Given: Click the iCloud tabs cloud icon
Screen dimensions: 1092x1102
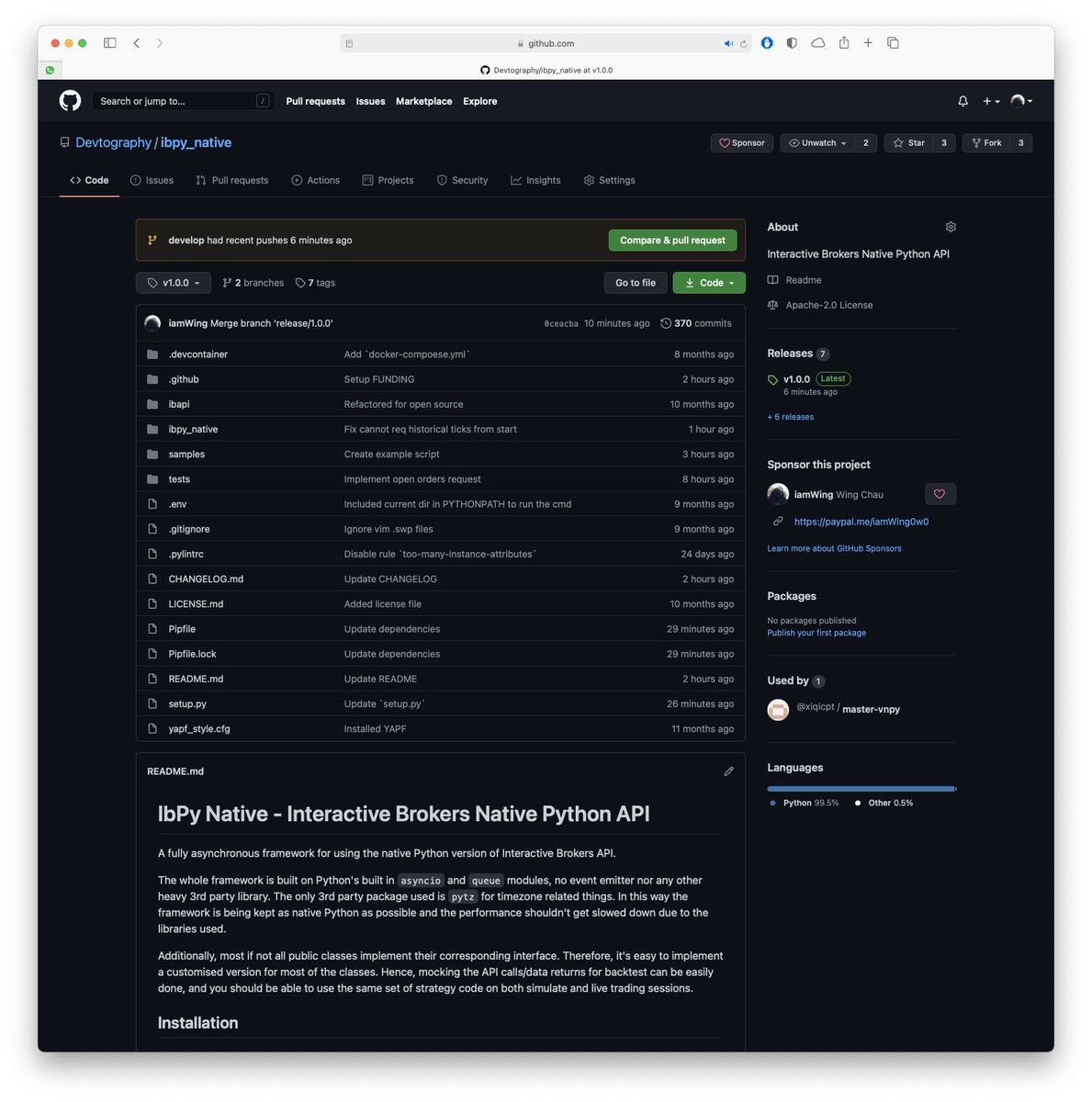Looking at the screenshot, I should tap(817, 42).
